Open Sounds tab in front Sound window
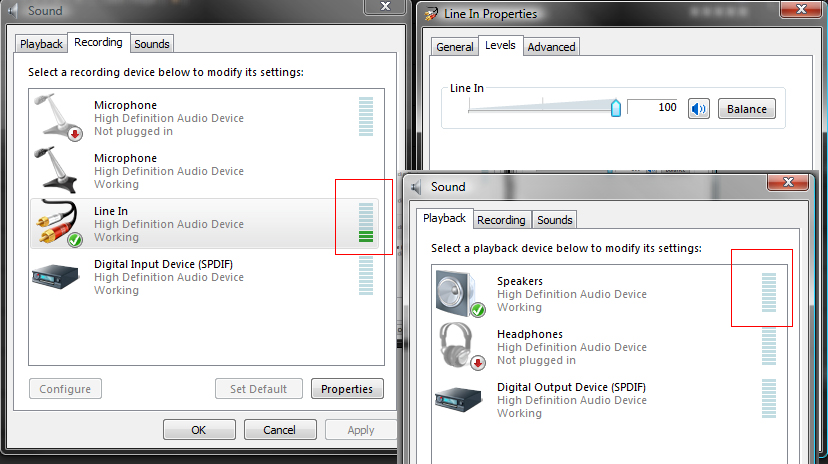The width and height of the screenshot is (828, 464). pos(554,220)
